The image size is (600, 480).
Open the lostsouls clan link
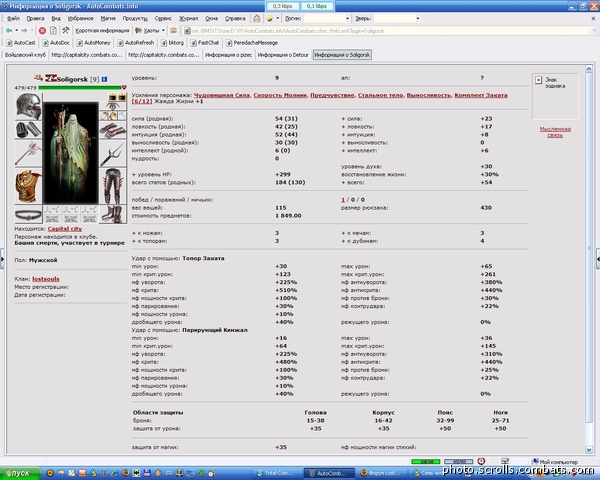(46, 279)
